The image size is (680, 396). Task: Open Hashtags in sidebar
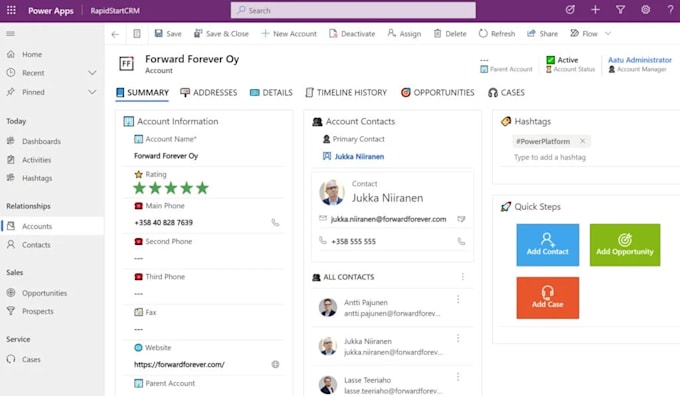coord(37,178)
